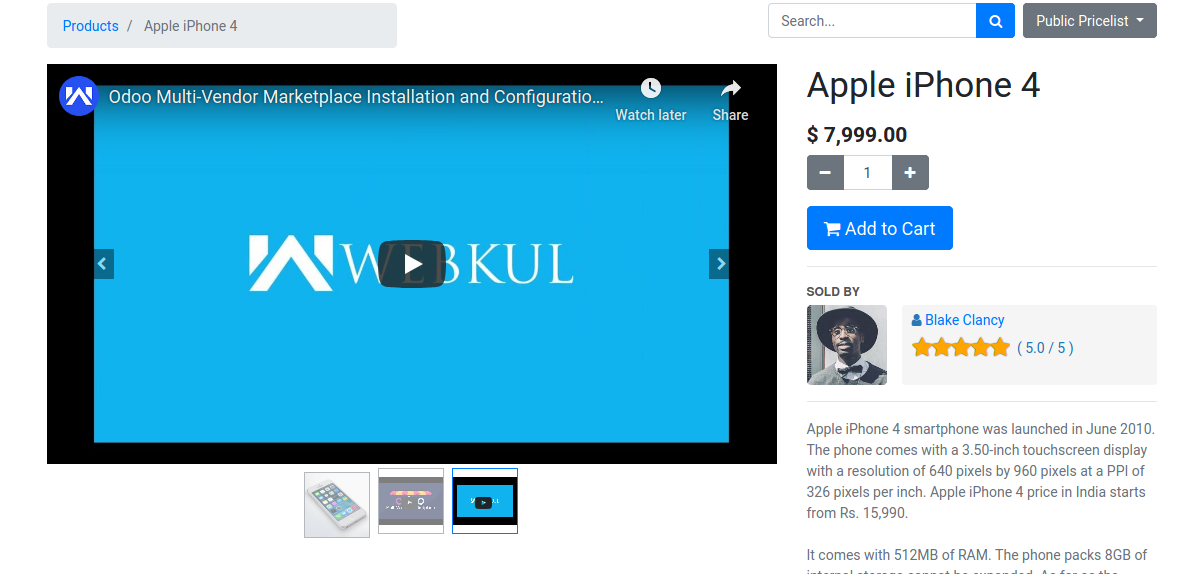Click the seller's profile photo

[x=846, y=345]
